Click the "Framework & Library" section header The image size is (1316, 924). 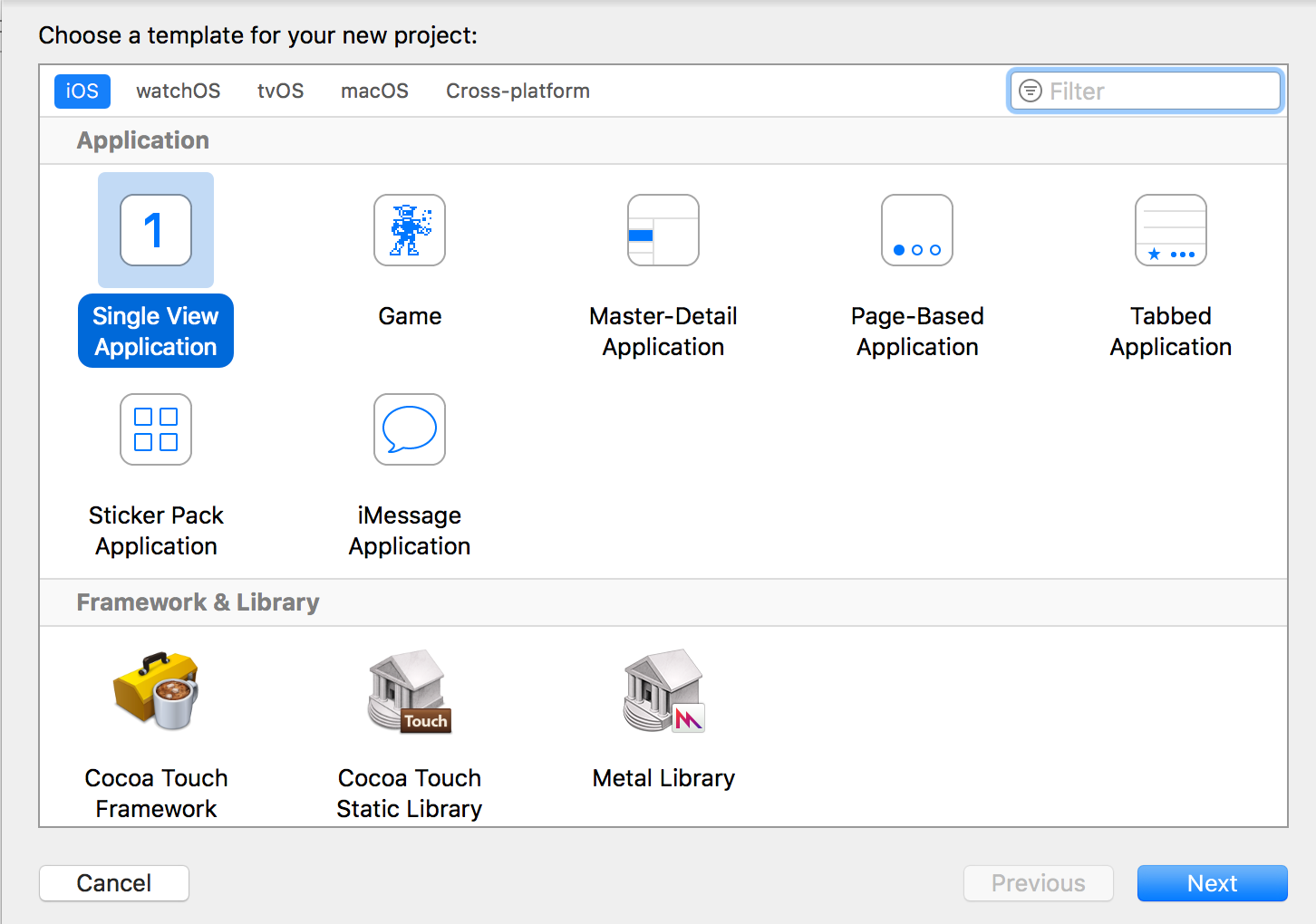[198, 602]
